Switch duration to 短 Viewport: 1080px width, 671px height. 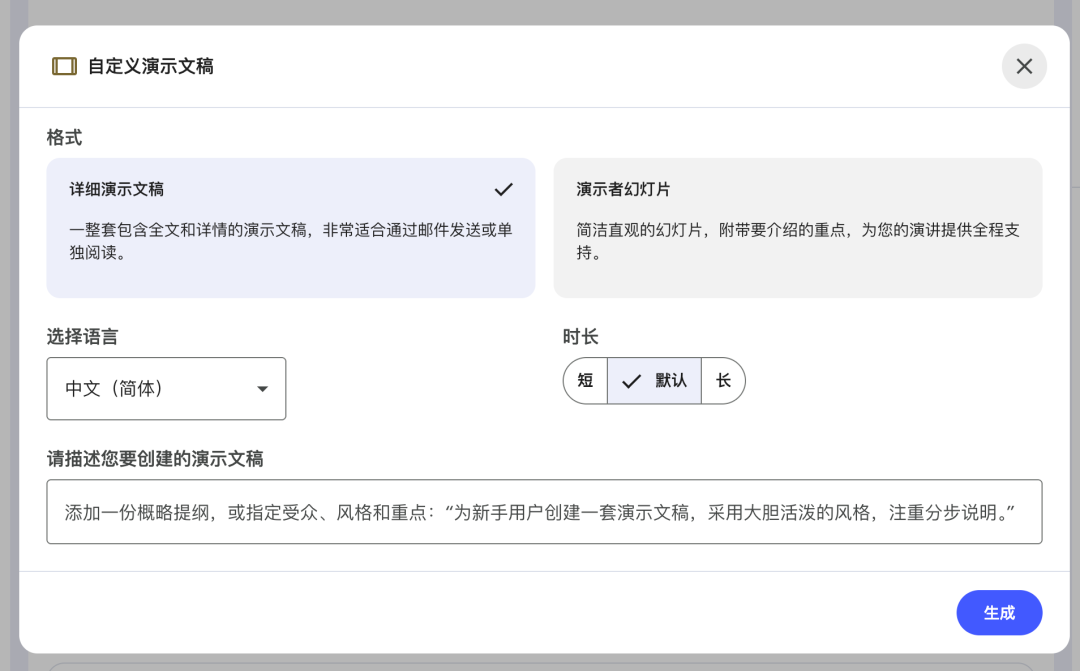pos(585,380)
